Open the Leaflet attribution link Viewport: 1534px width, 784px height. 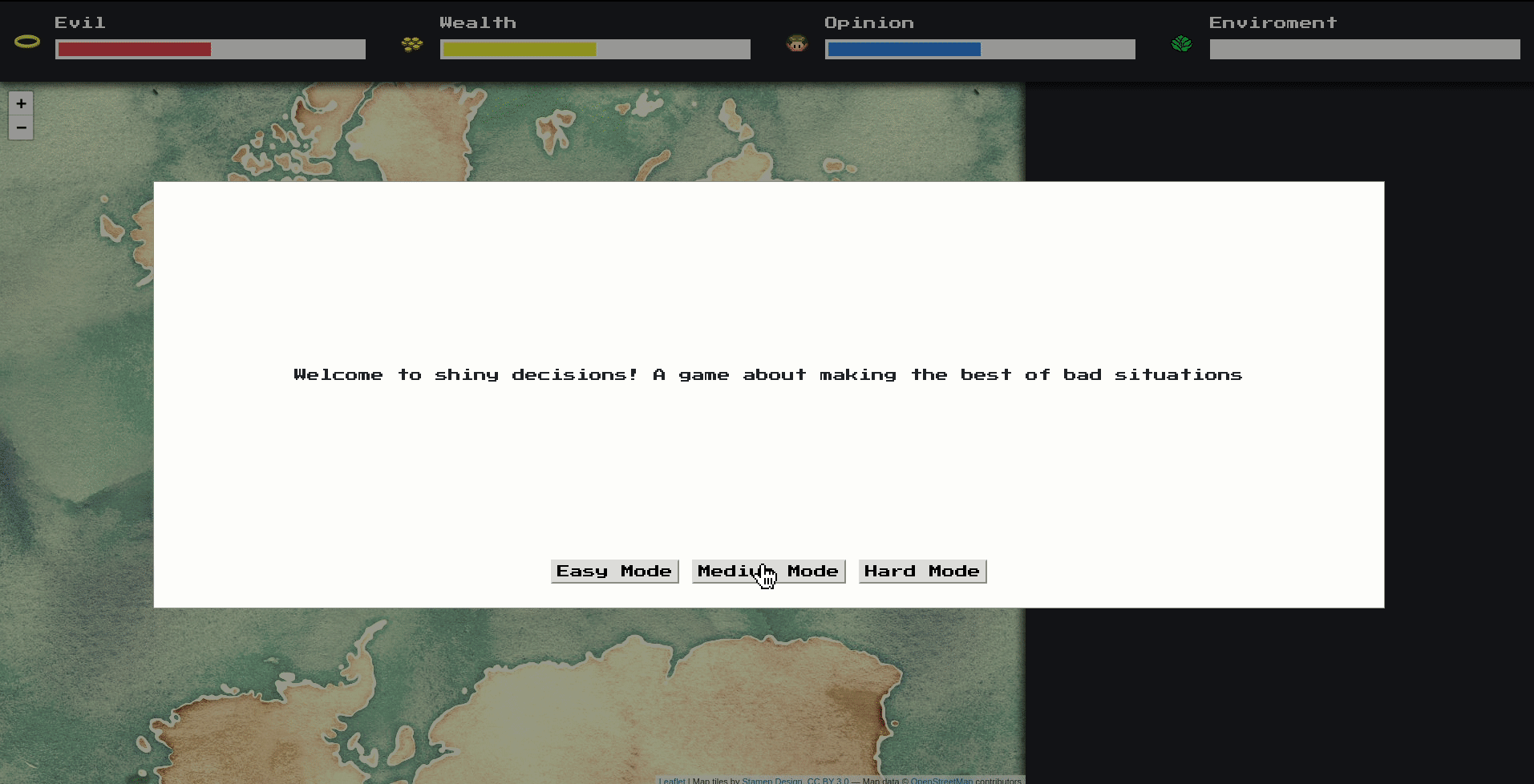(x=672, y=780)
